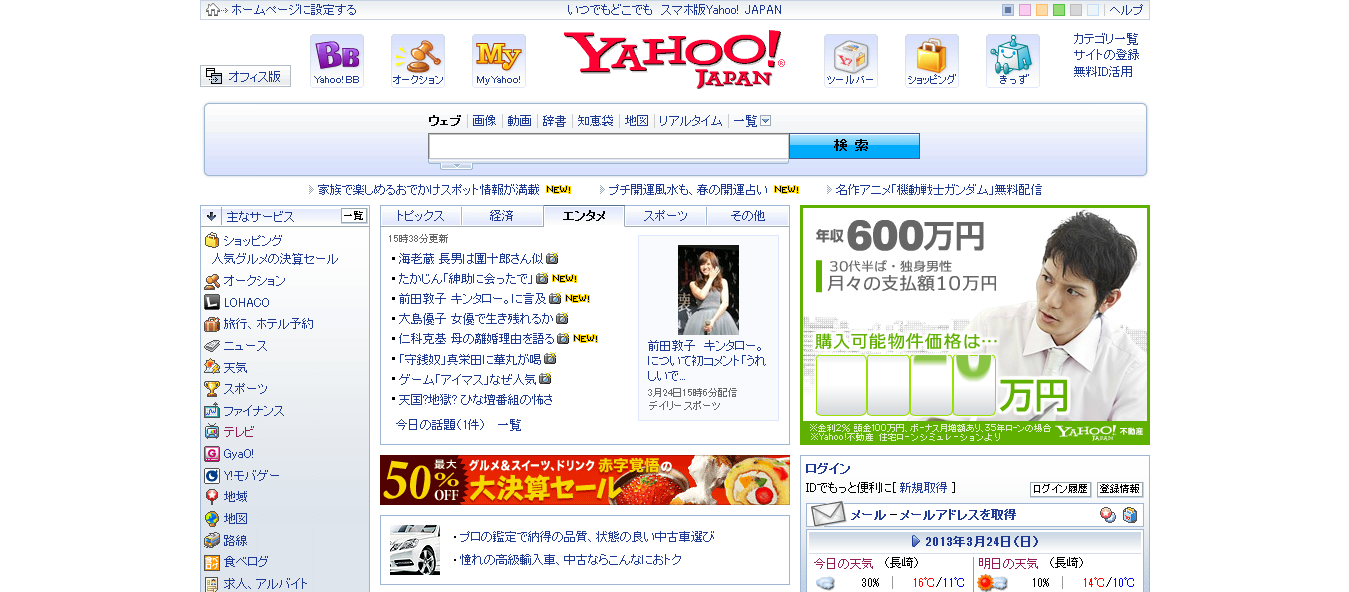
Task: Click the sidebar オークション icon
Action: point(212,281)
